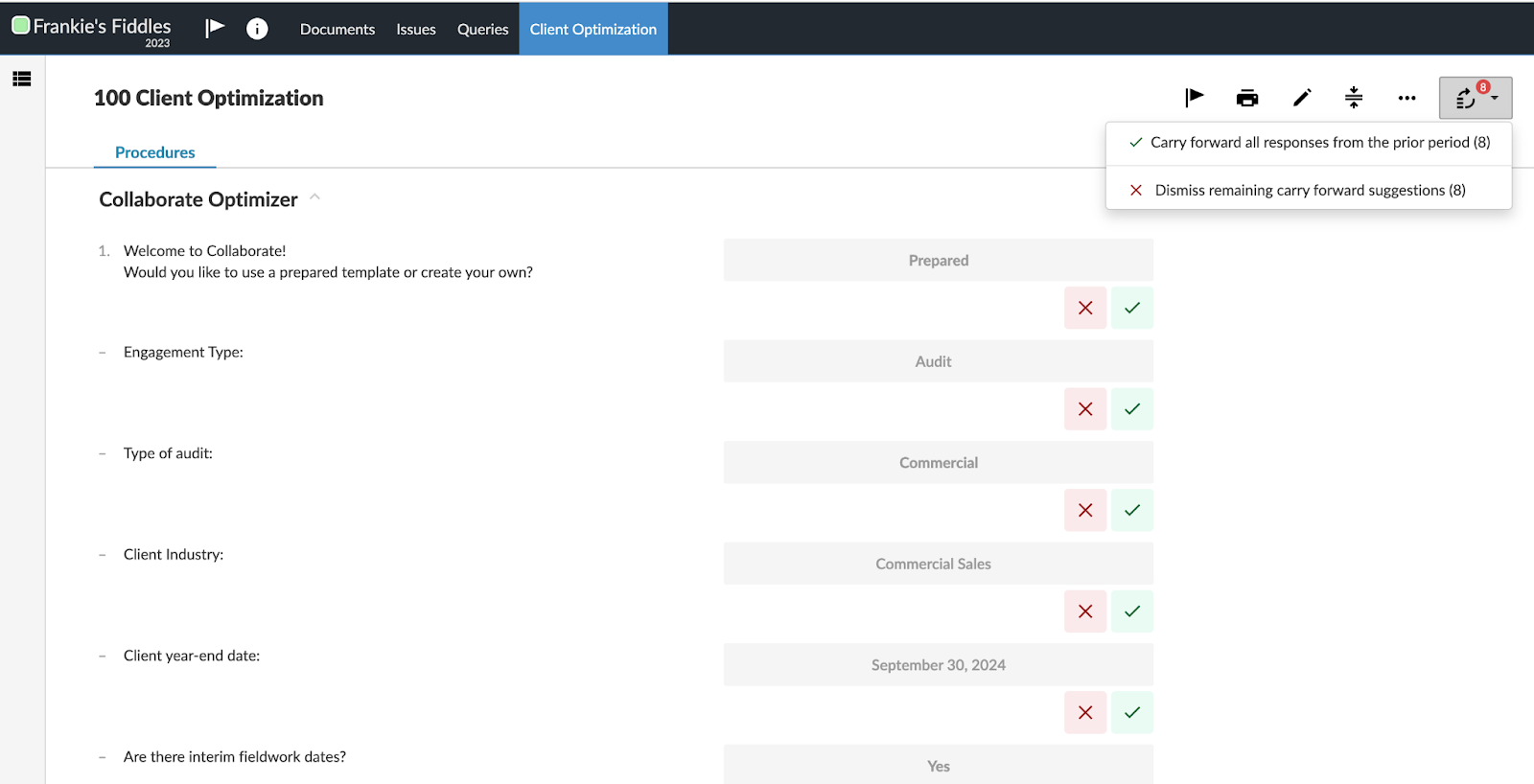Select Carry forward all responses option

(x=1309, y=143)
